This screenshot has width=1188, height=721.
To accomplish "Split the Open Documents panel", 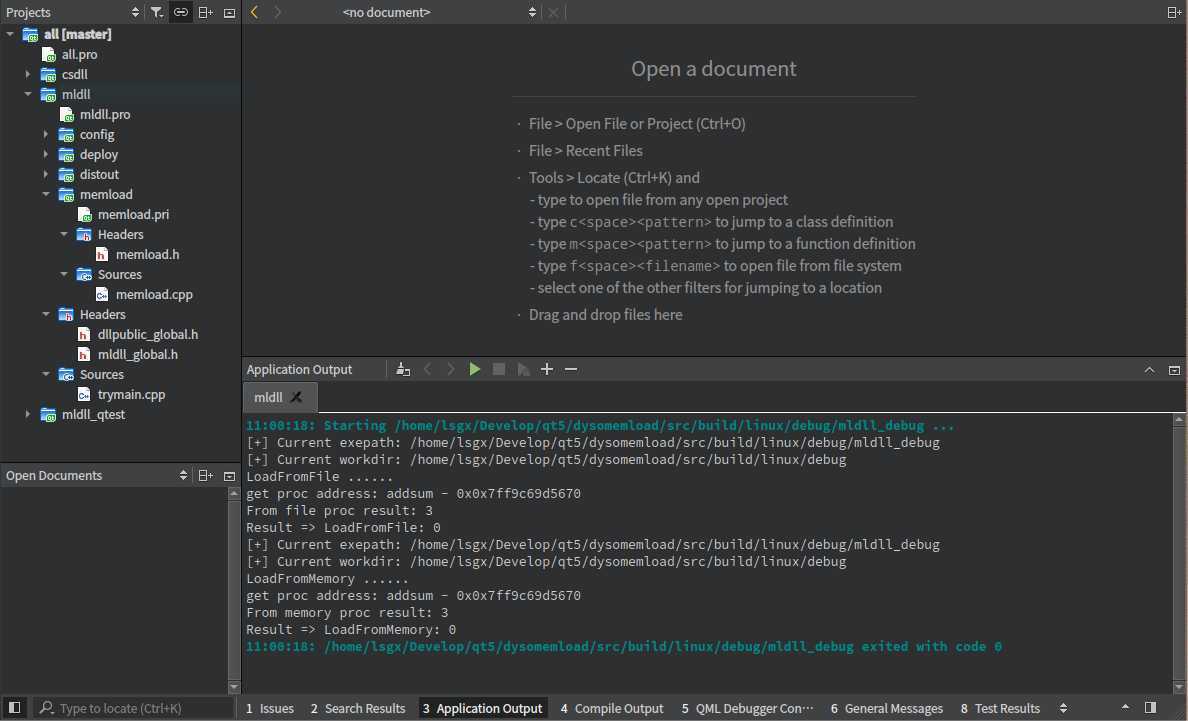I will (205, 476).
